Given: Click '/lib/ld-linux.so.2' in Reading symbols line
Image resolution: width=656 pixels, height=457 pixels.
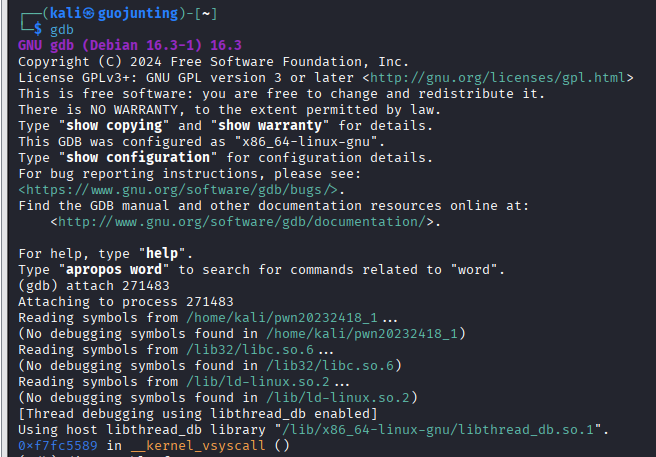Looking at the screenshot, I should [x=258, y=382].
